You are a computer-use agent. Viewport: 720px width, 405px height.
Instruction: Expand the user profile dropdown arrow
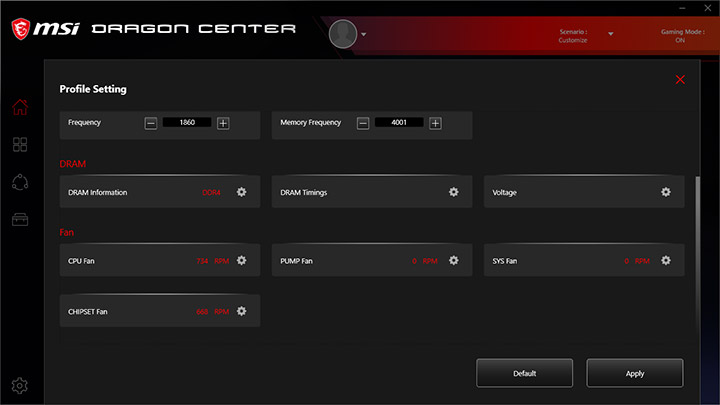[x=364, y=34]
